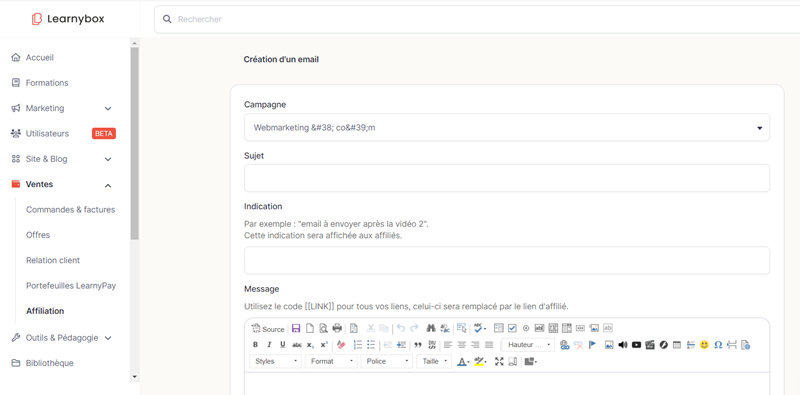800x395 pixels.
Task: Open the text color picker
Action: 463,361
